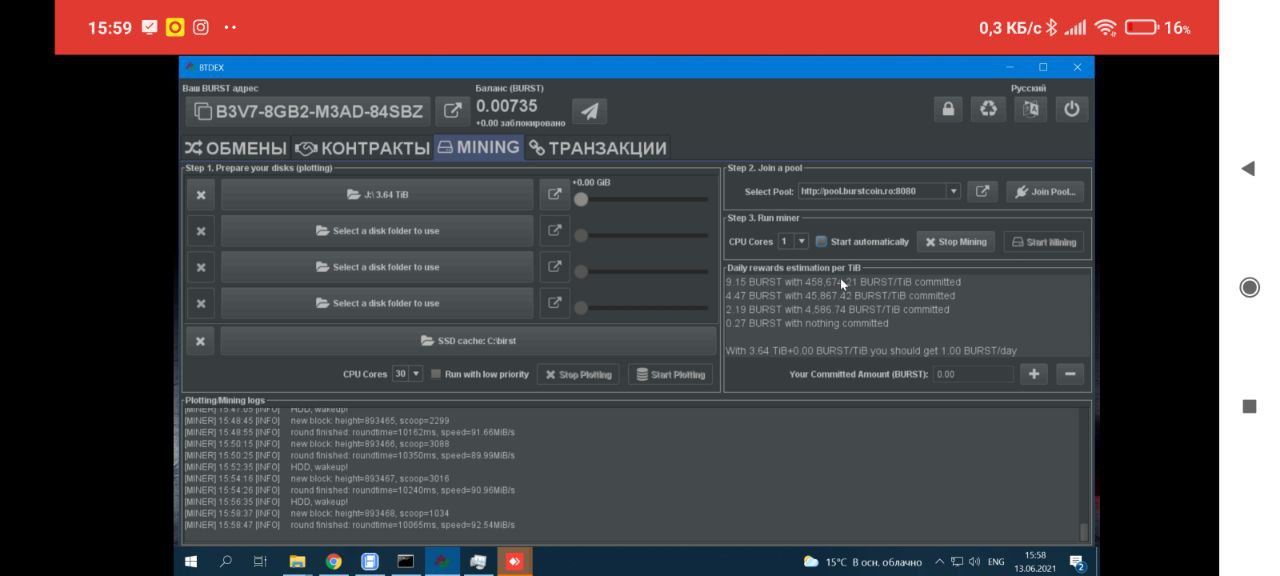Viewport: 1280px width, 576px height.
Task: Open Google Chrome from the taskbar
Action: (x=333, y=562)
